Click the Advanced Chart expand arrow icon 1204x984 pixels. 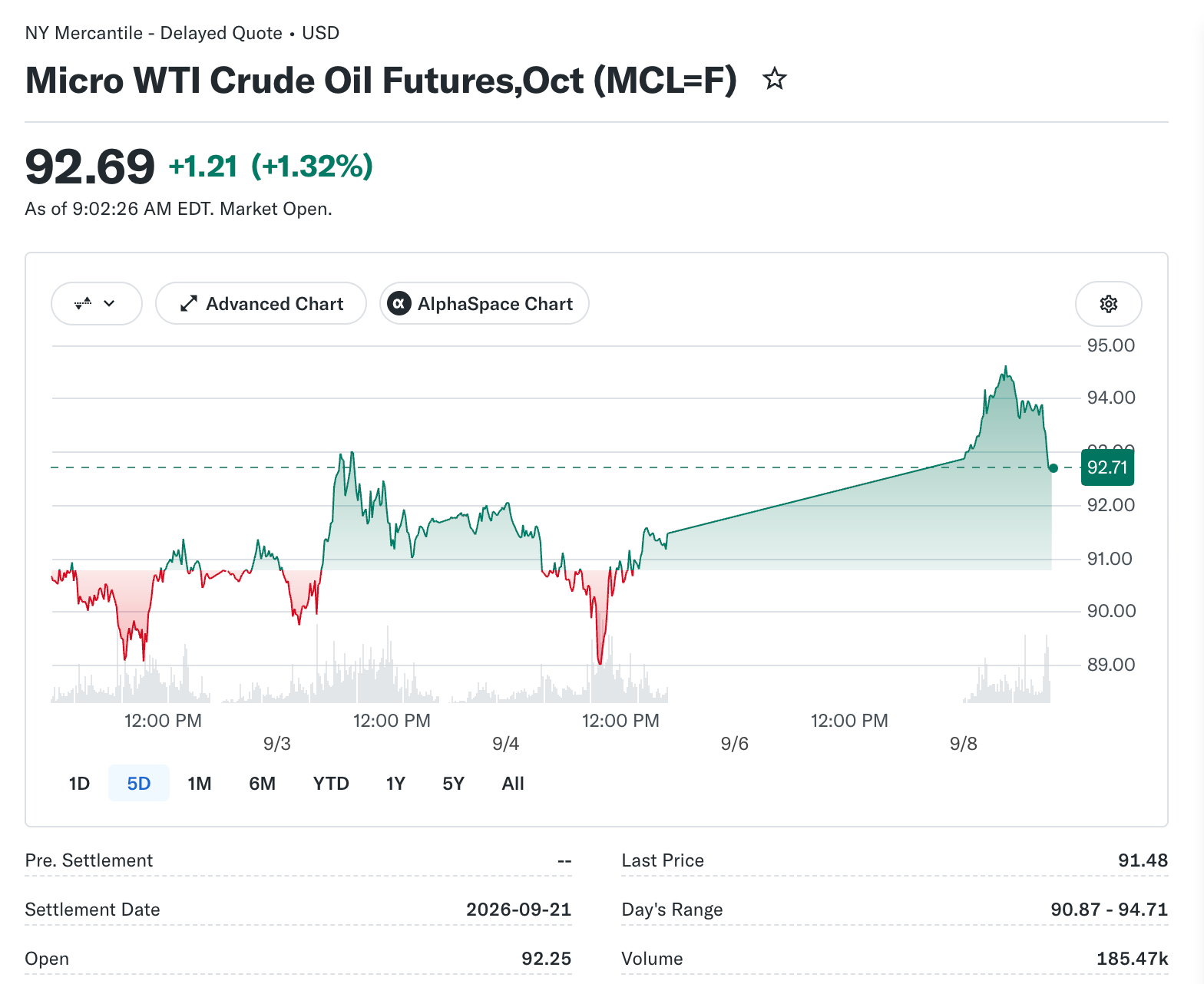(188, 304)
